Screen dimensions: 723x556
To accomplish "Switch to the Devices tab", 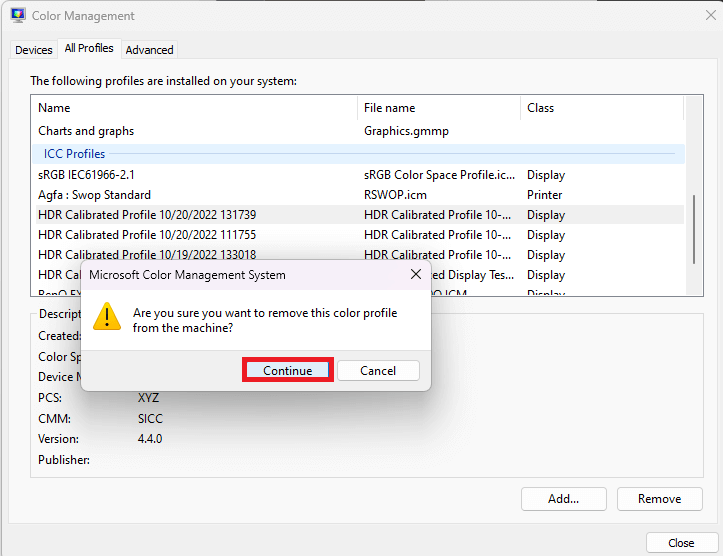I will (34, 50).
